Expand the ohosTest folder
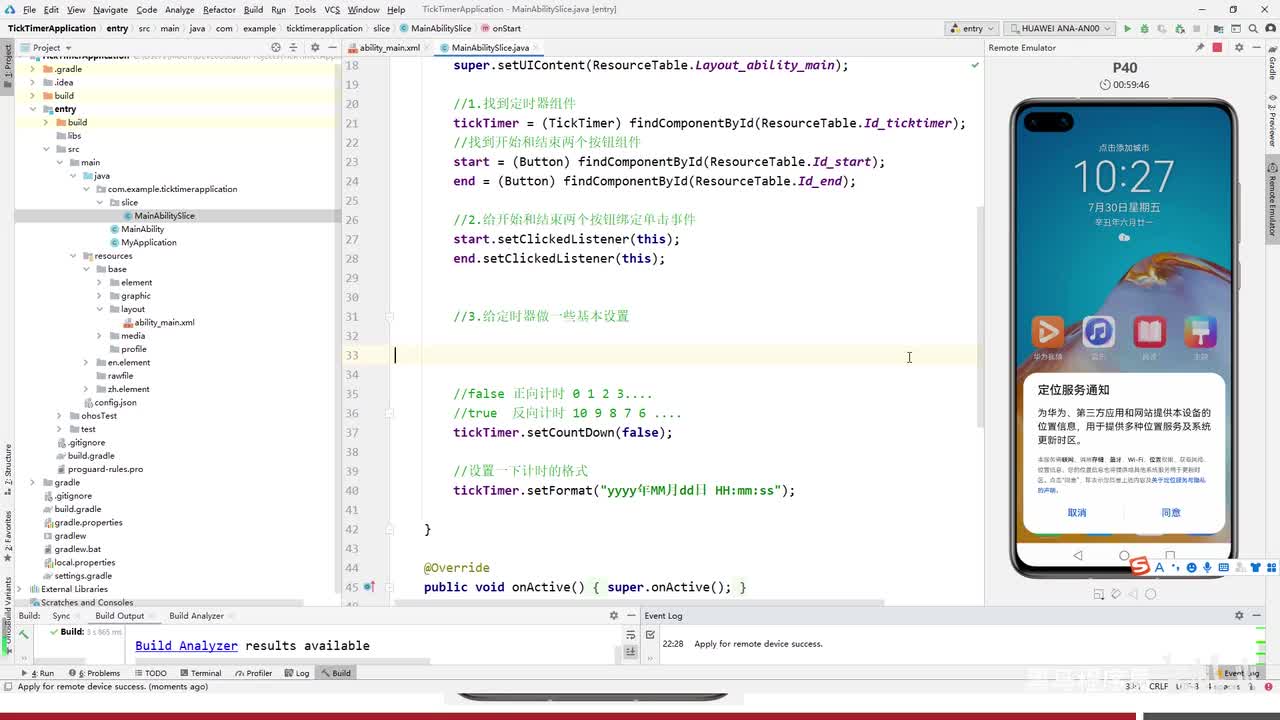 (59, 416)
